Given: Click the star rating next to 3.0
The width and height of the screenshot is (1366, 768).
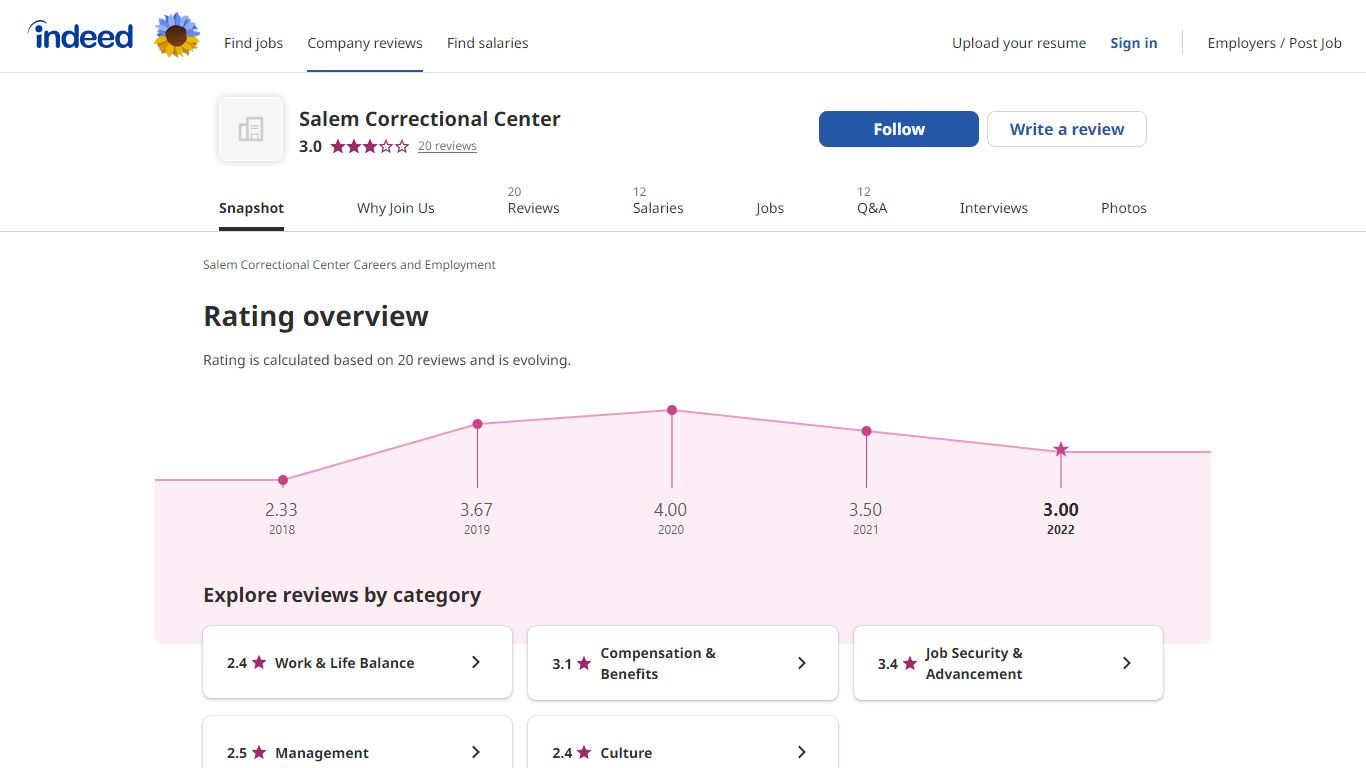Looking at the screenshot, I should point(369,146).
